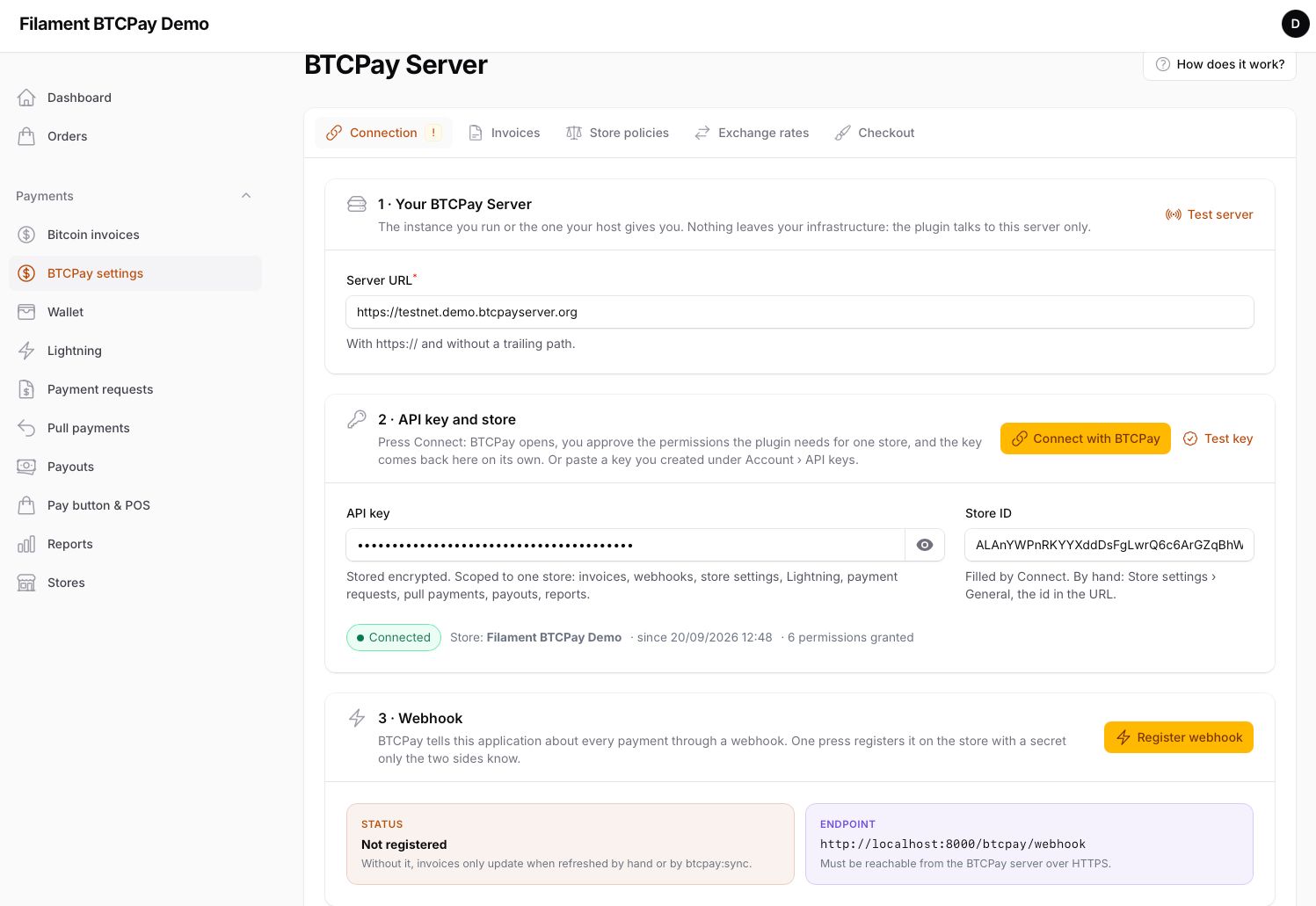1316x906 pixels.
Task: Click the green Connected status badge
Action: click(393, 637)
